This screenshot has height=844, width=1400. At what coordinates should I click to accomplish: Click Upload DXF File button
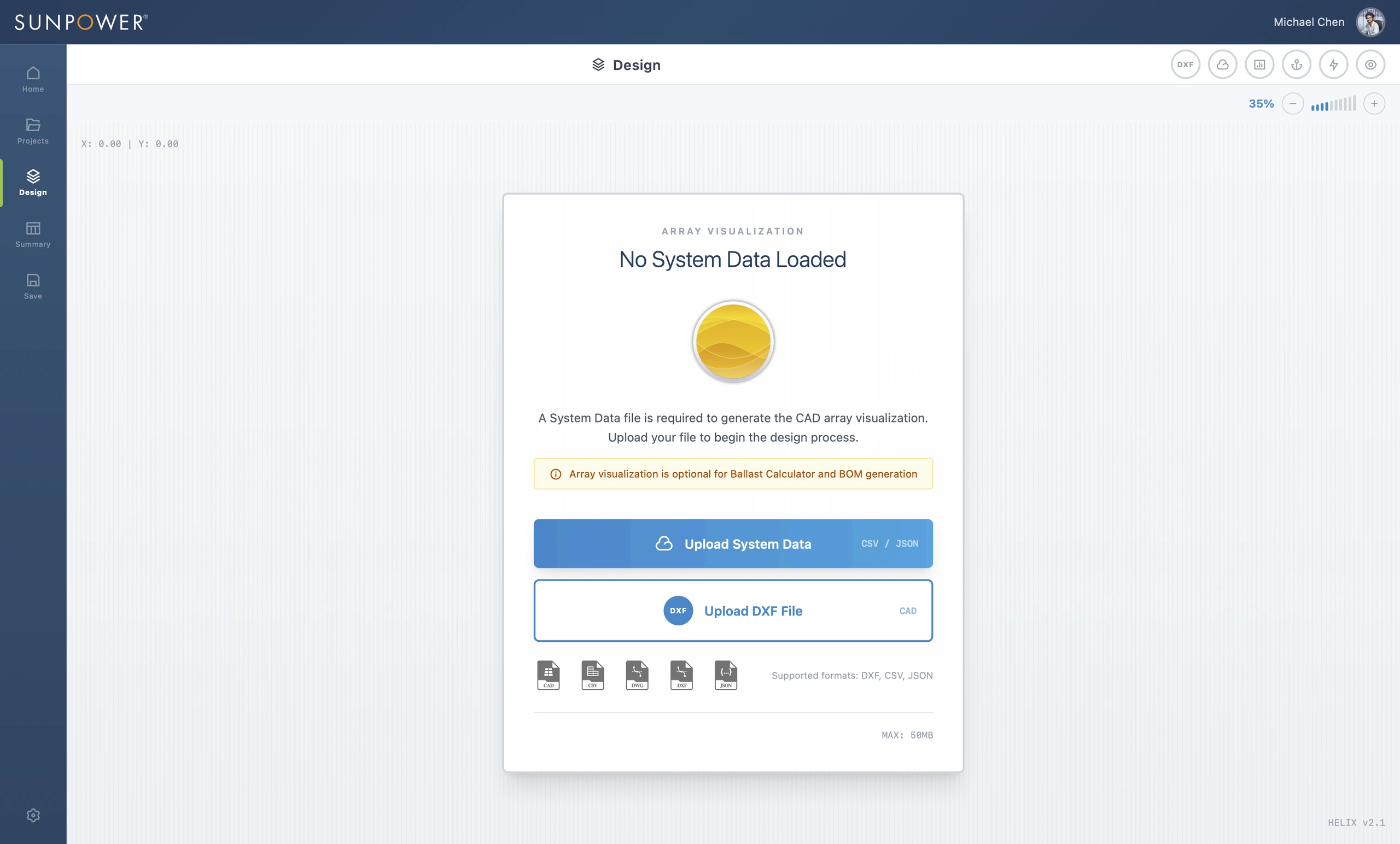tap(733, 611)
